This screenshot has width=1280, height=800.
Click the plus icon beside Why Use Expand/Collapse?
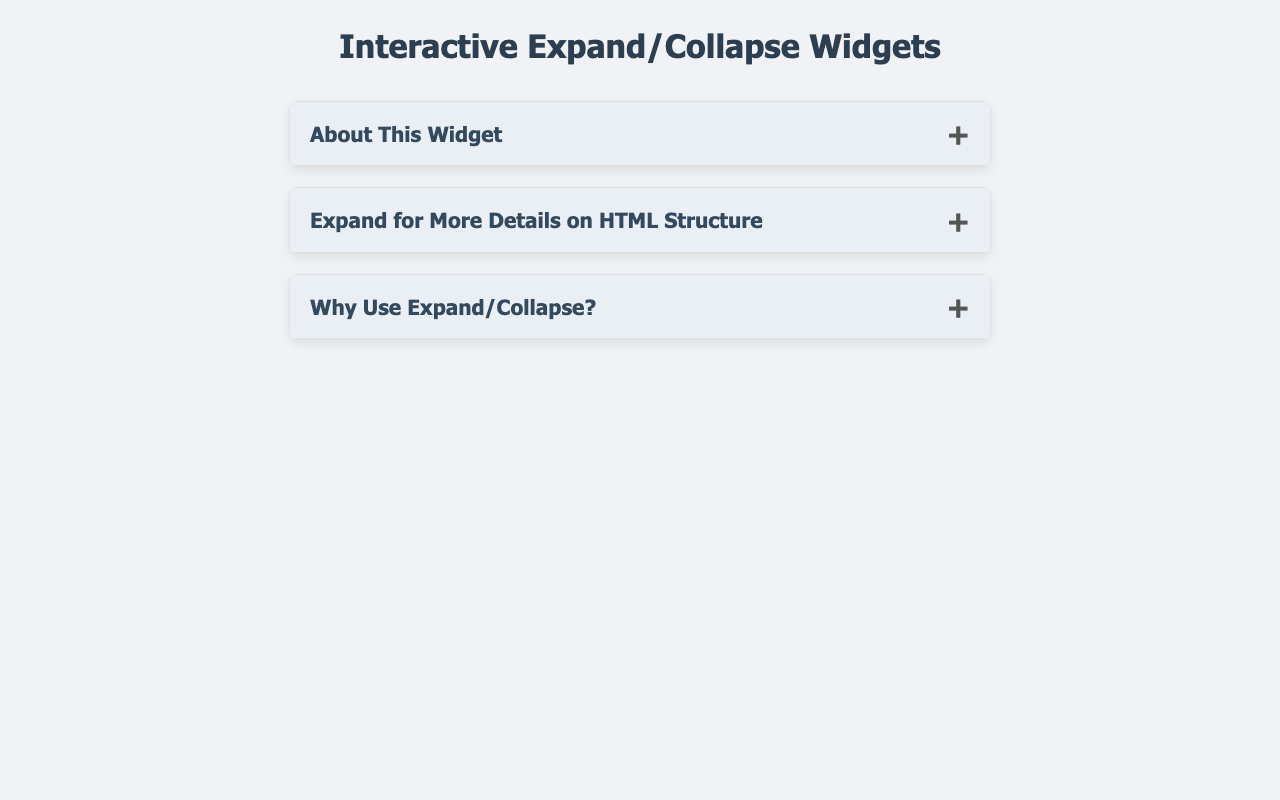pyautogui.click(x=958, y=308)
